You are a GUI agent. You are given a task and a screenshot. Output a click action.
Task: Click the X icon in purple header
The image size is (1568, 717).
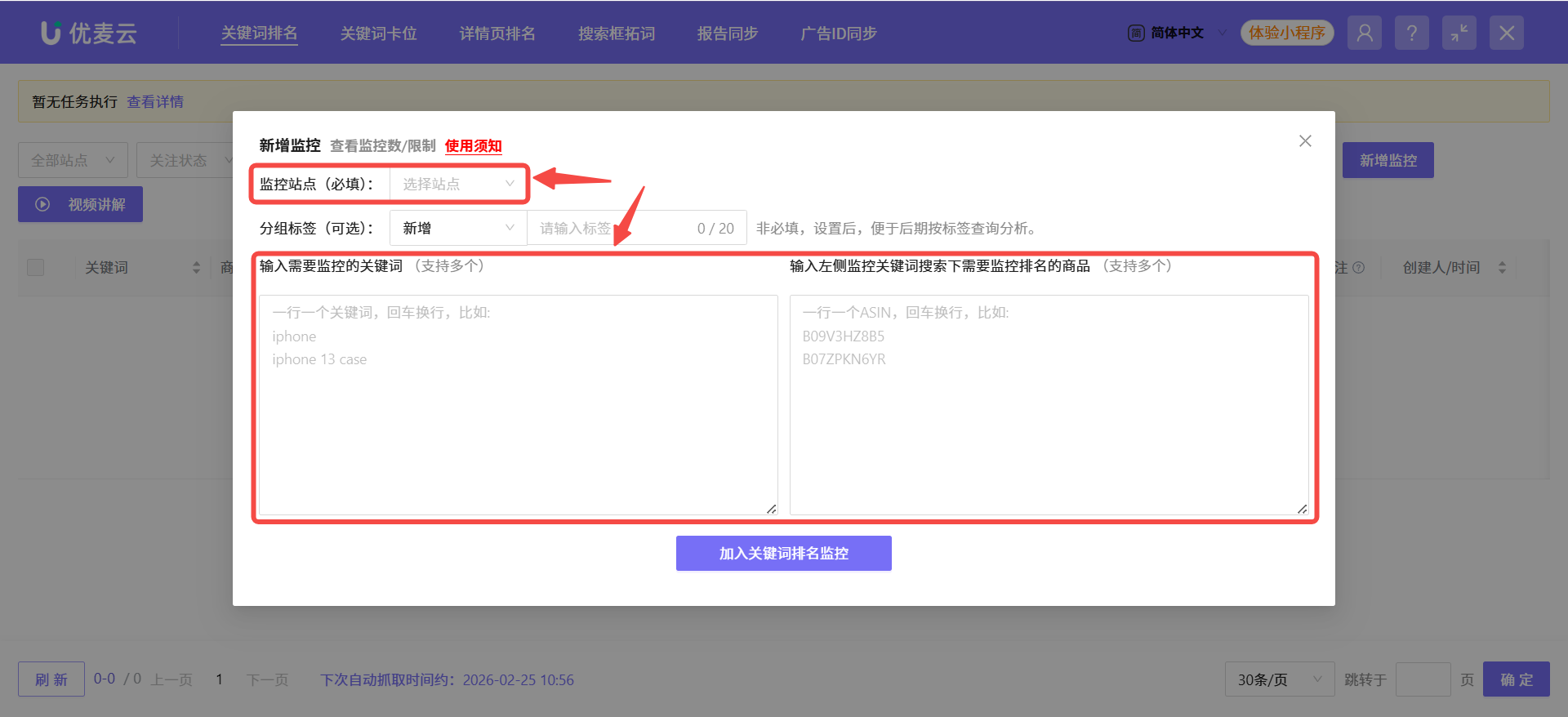[1507, 33]
